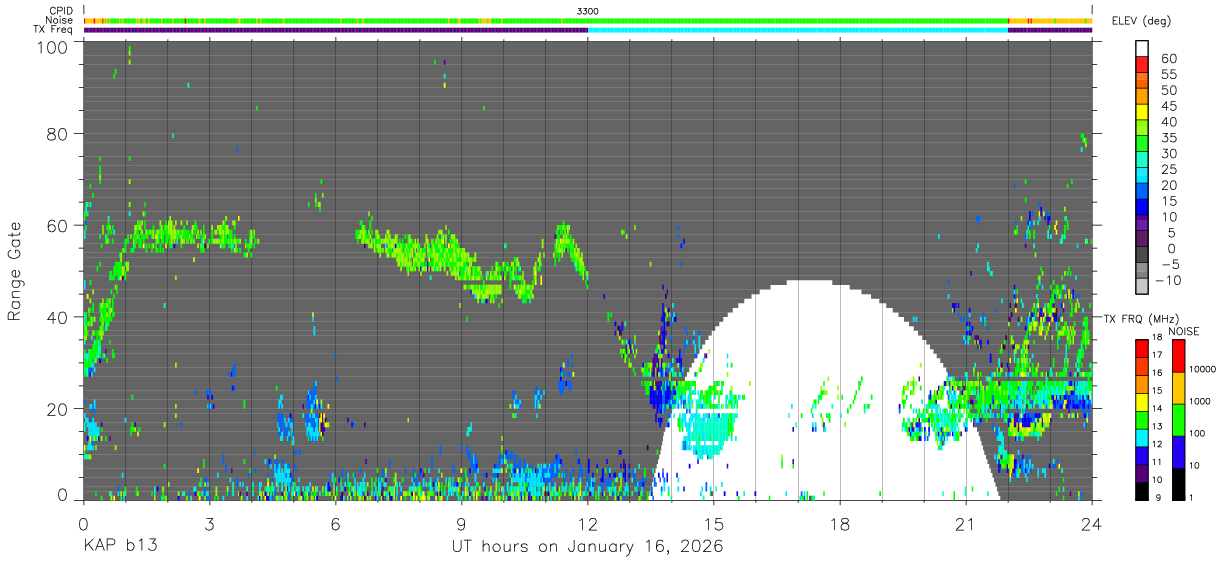Click the TX Freq row label
Image resolution: width=1228 pixels, height=567 pixels.
[x=54, y=29]
